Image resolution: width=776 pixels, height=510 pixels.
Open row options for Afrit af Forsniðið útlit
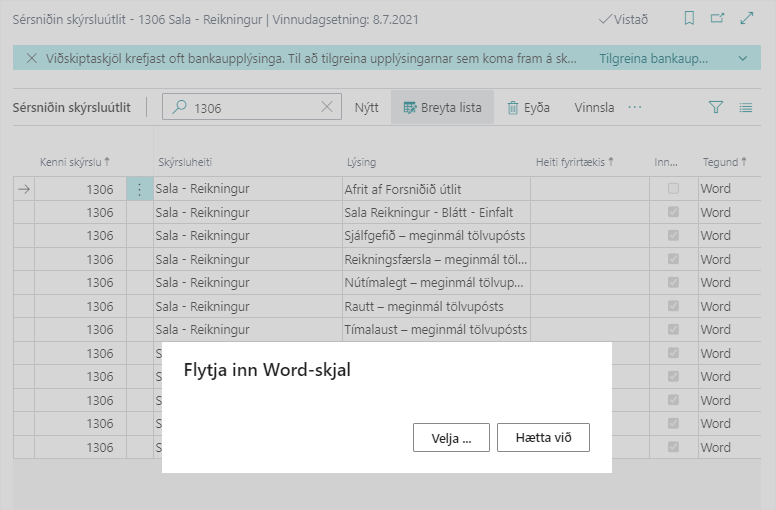[x=139, y=189]
